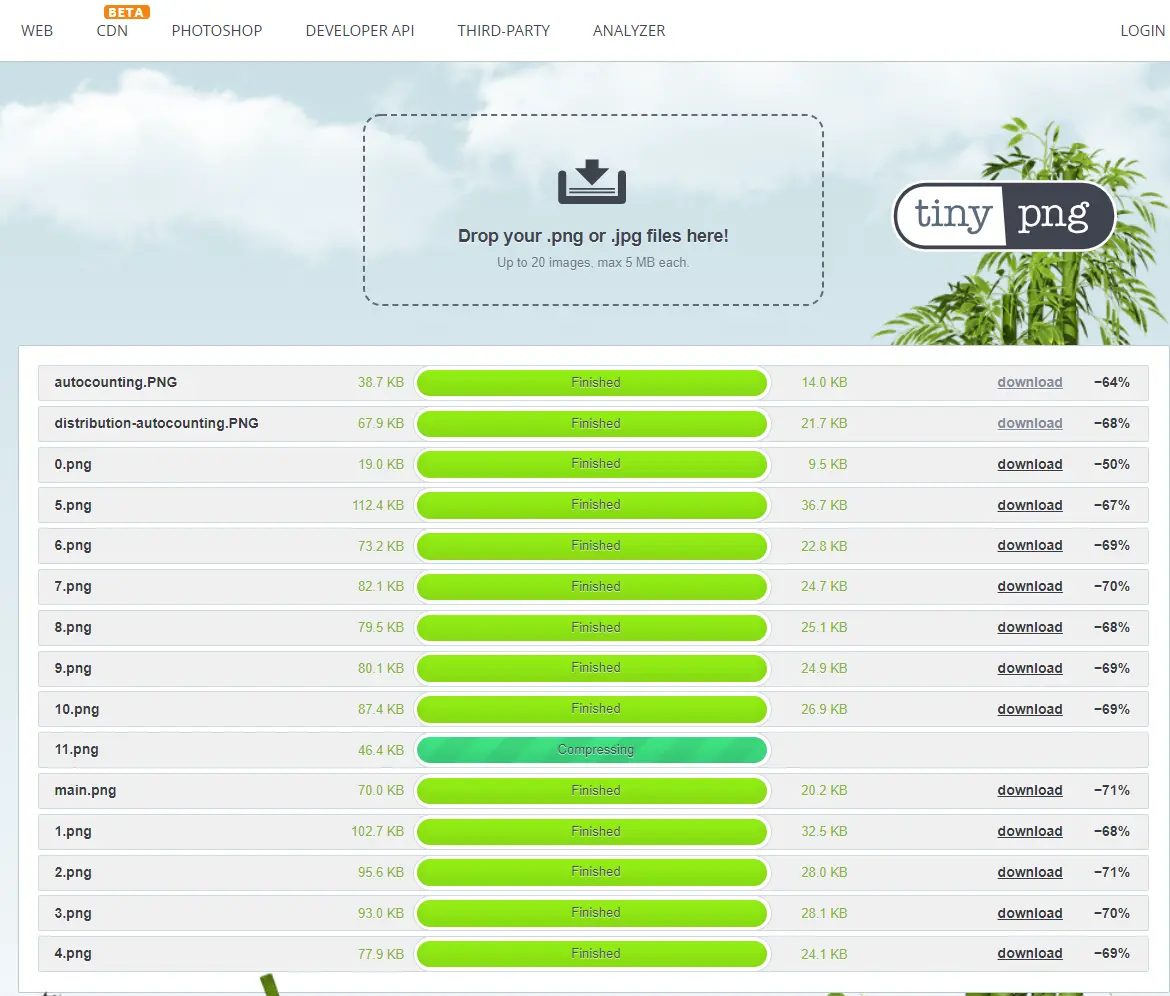This screenshot has width=1170, height=996.
Task: Select the file name 0.png
Action: 72,464
